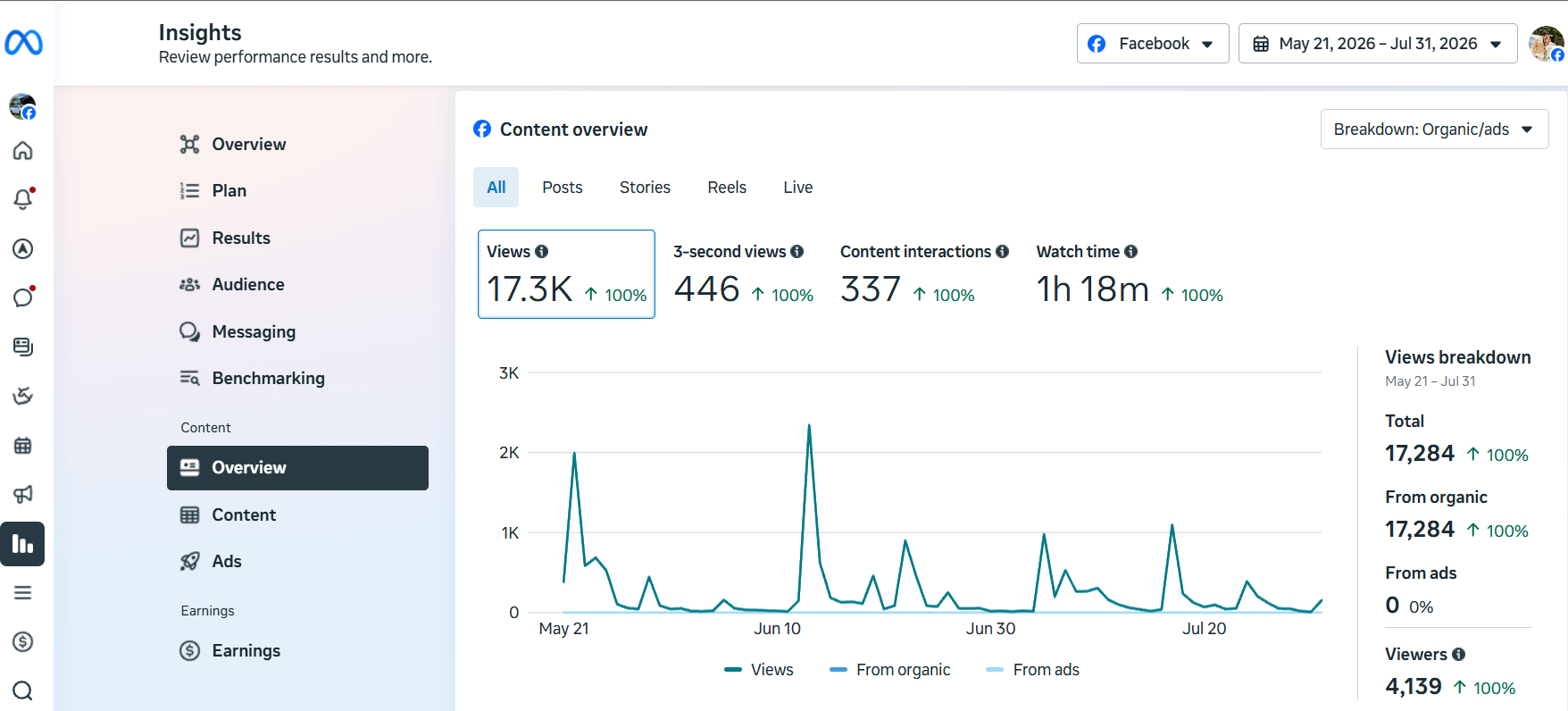
Task: Open the Audience menu item
Action: click(297, 285)
